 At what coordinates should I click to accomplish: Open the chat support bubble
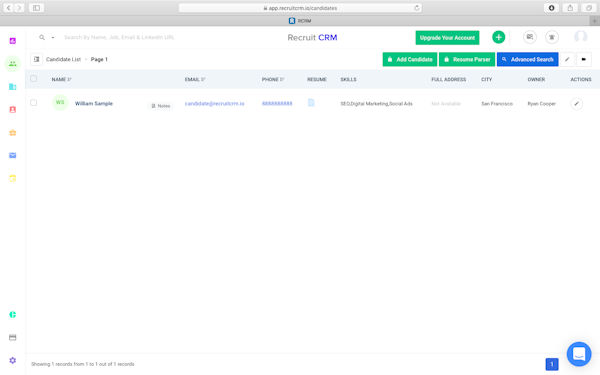pos(579,354)
